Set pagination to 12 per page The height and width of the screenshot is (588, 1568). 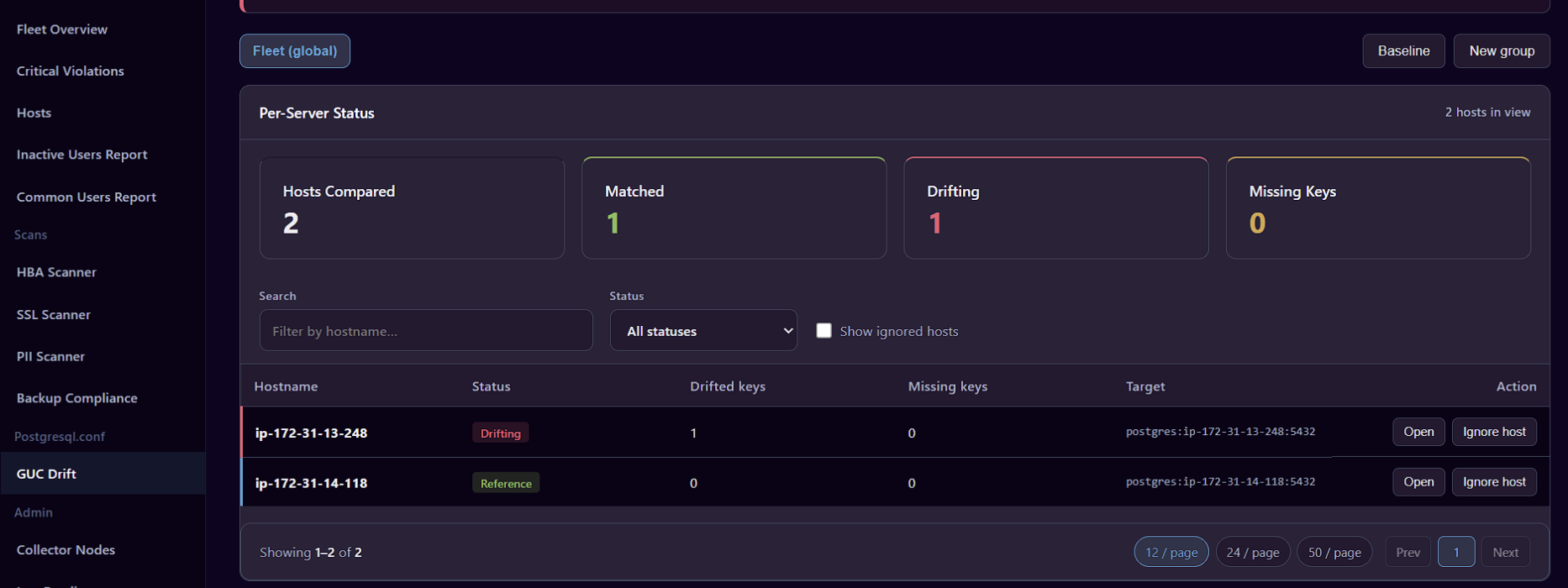click(x=1171, y=552)
